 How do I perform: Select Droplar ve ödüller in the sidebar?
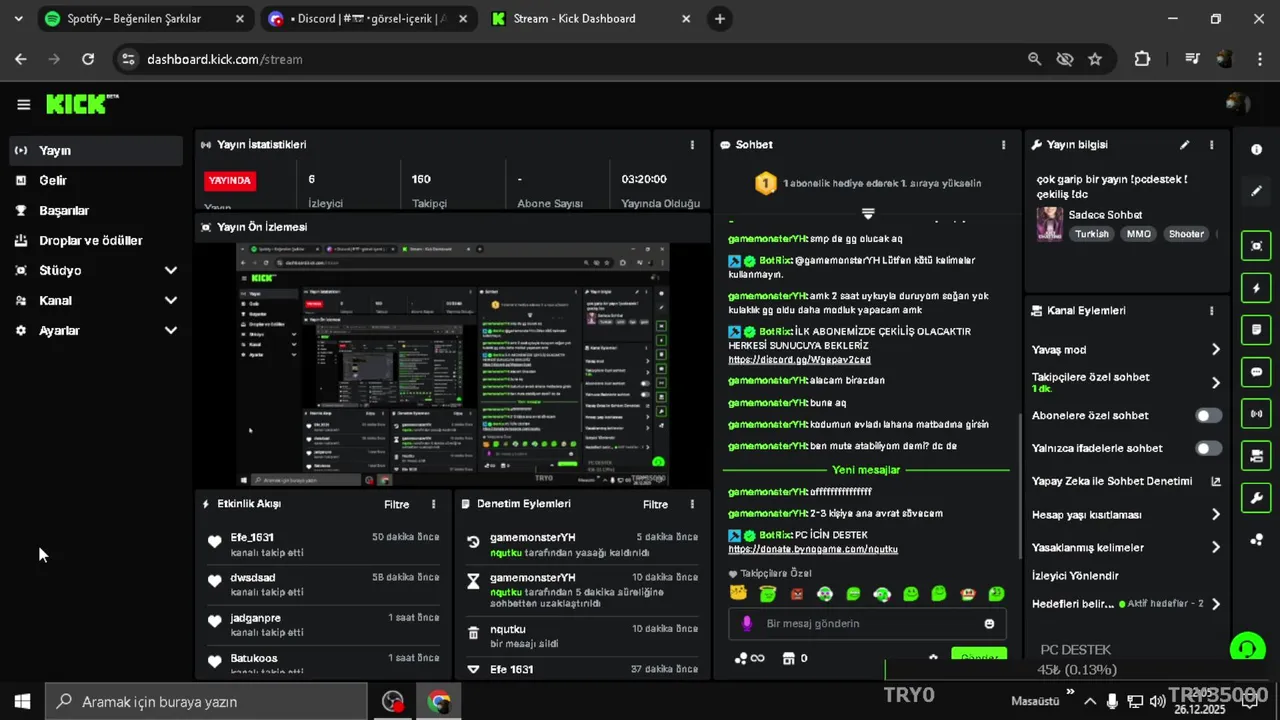[96, 240]
